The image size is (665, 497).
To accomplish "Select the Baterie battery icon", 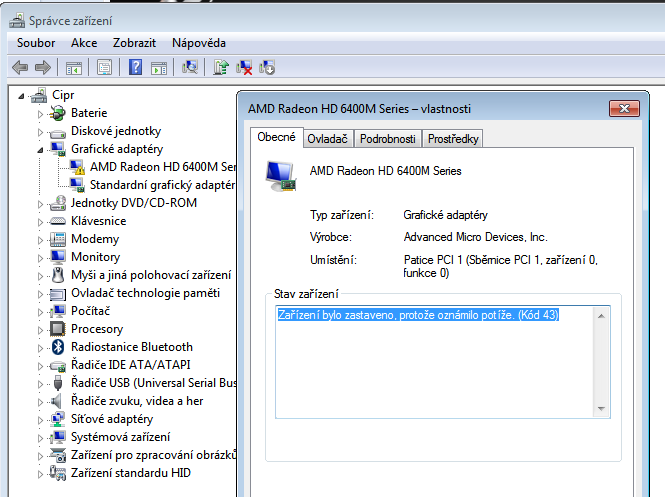I will point(58,113).
